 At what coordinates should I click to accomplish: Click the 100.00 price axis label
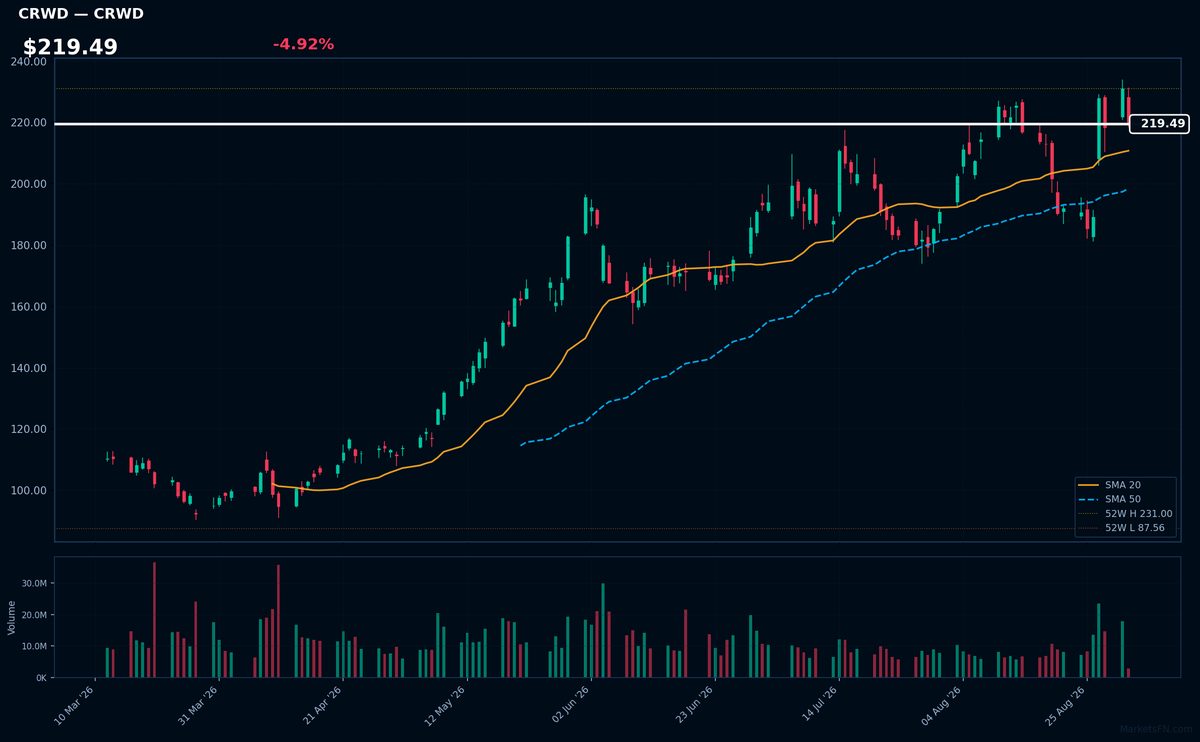[29, 491]
